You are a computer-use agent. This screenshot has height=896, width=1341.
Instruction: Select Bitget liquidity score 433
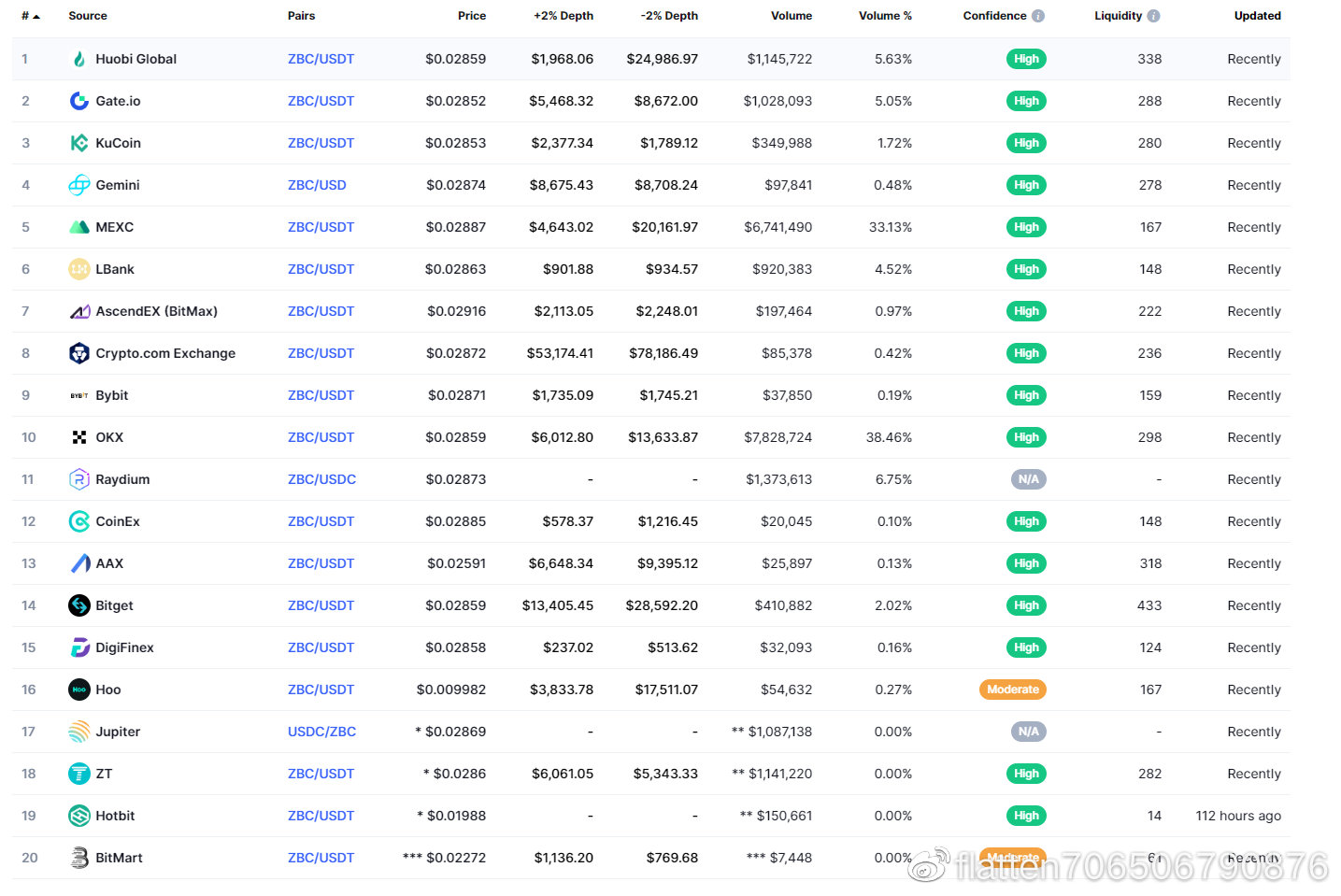coord(1149,605)
